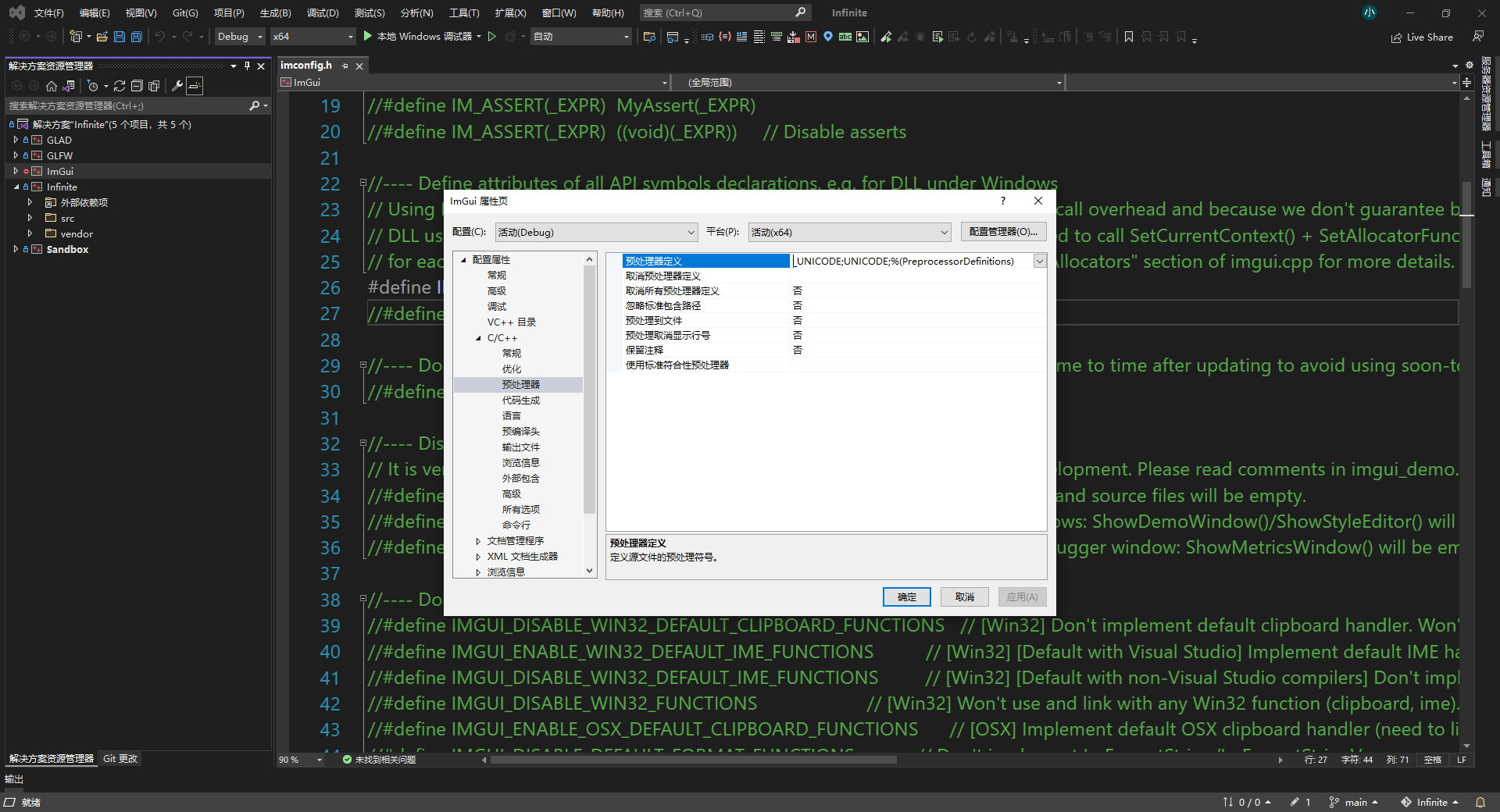Click the 配置管理器(O)... button
This screenshot has height=812, width=1500.
click(x=1003, y=232)
